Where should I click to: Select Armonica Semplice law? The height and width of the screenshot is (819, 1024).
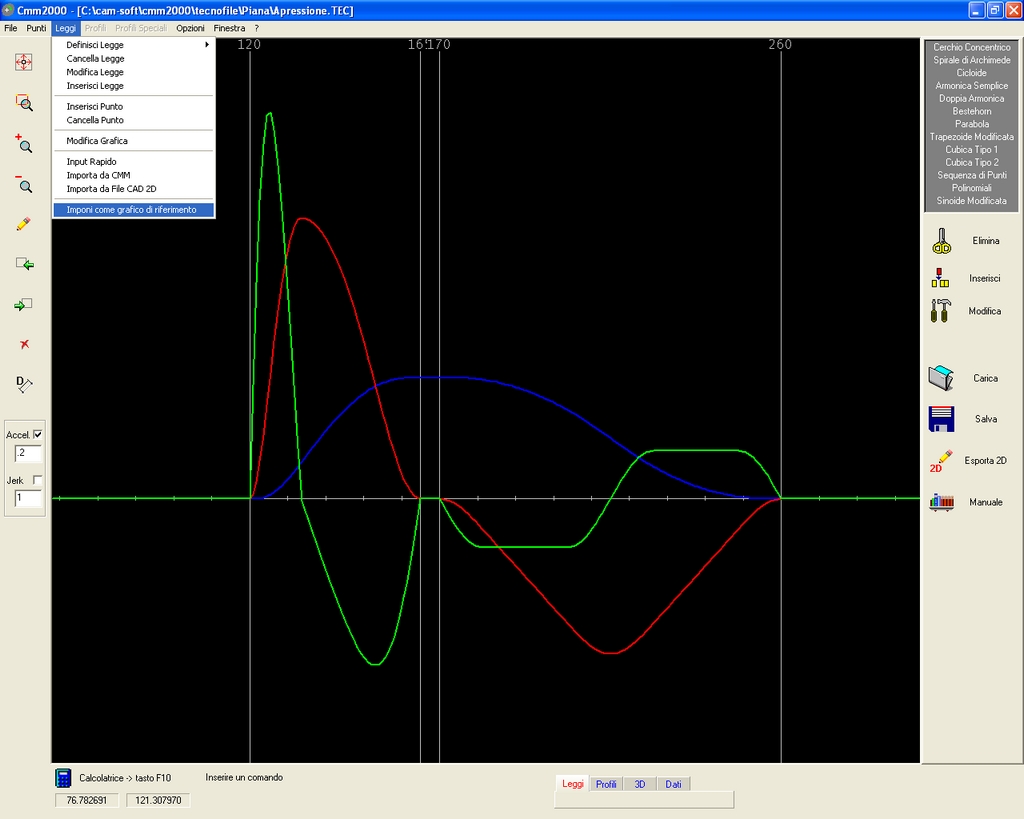coord(971,86)
